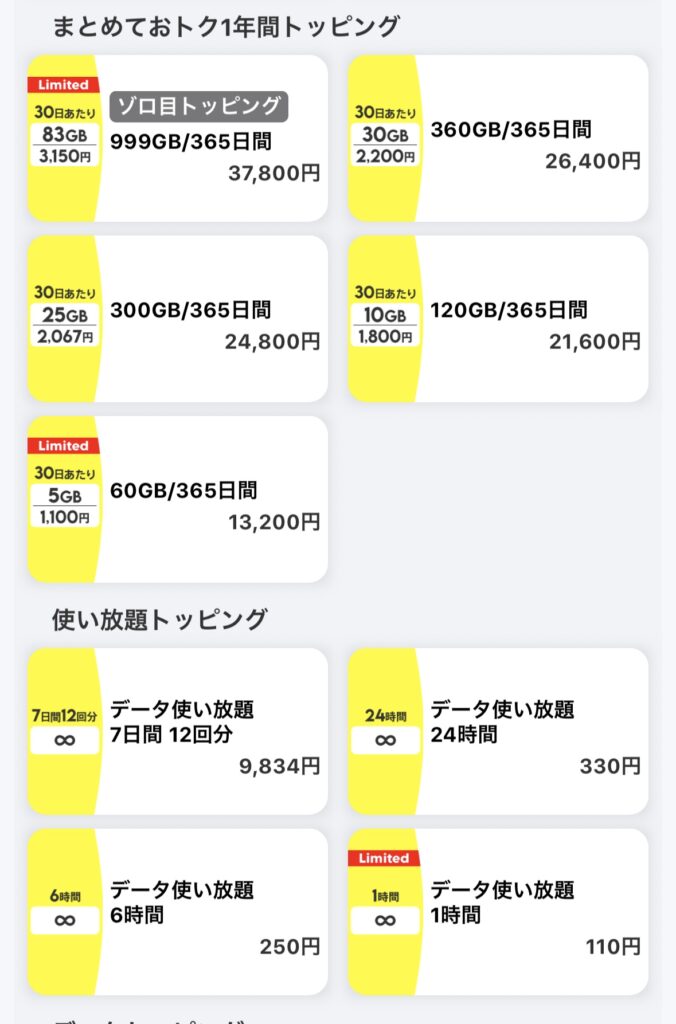Click the 25GB 2,067円 yellow badge
676x1024 pixels.
point(65,316)
